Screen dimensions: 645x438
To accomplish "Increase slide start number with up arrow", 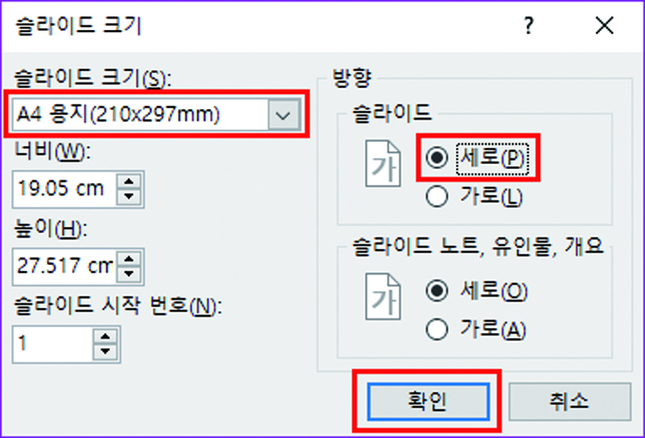I will (x=103, y=336).
